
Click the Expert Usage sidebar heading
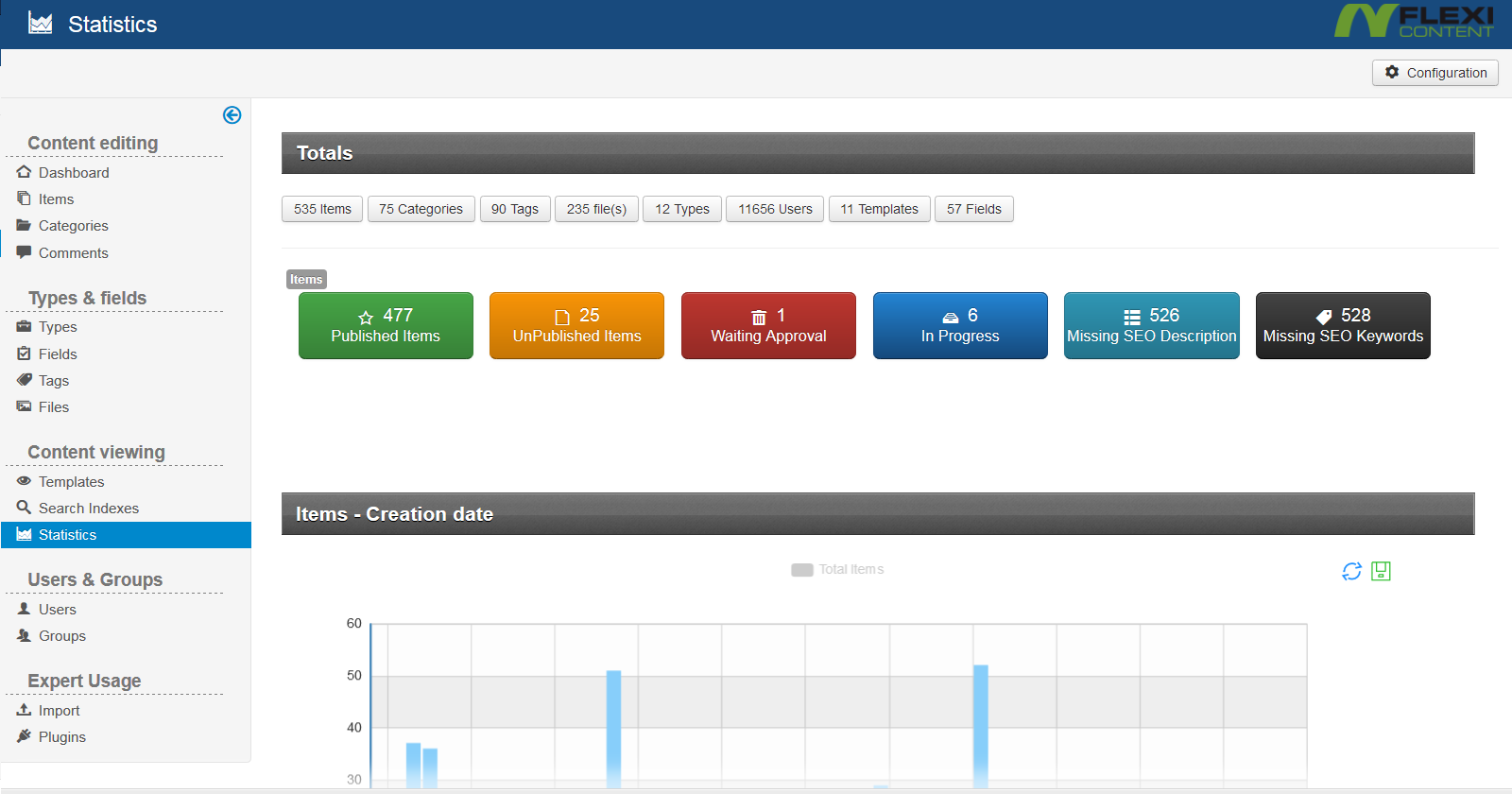[84, 681]
